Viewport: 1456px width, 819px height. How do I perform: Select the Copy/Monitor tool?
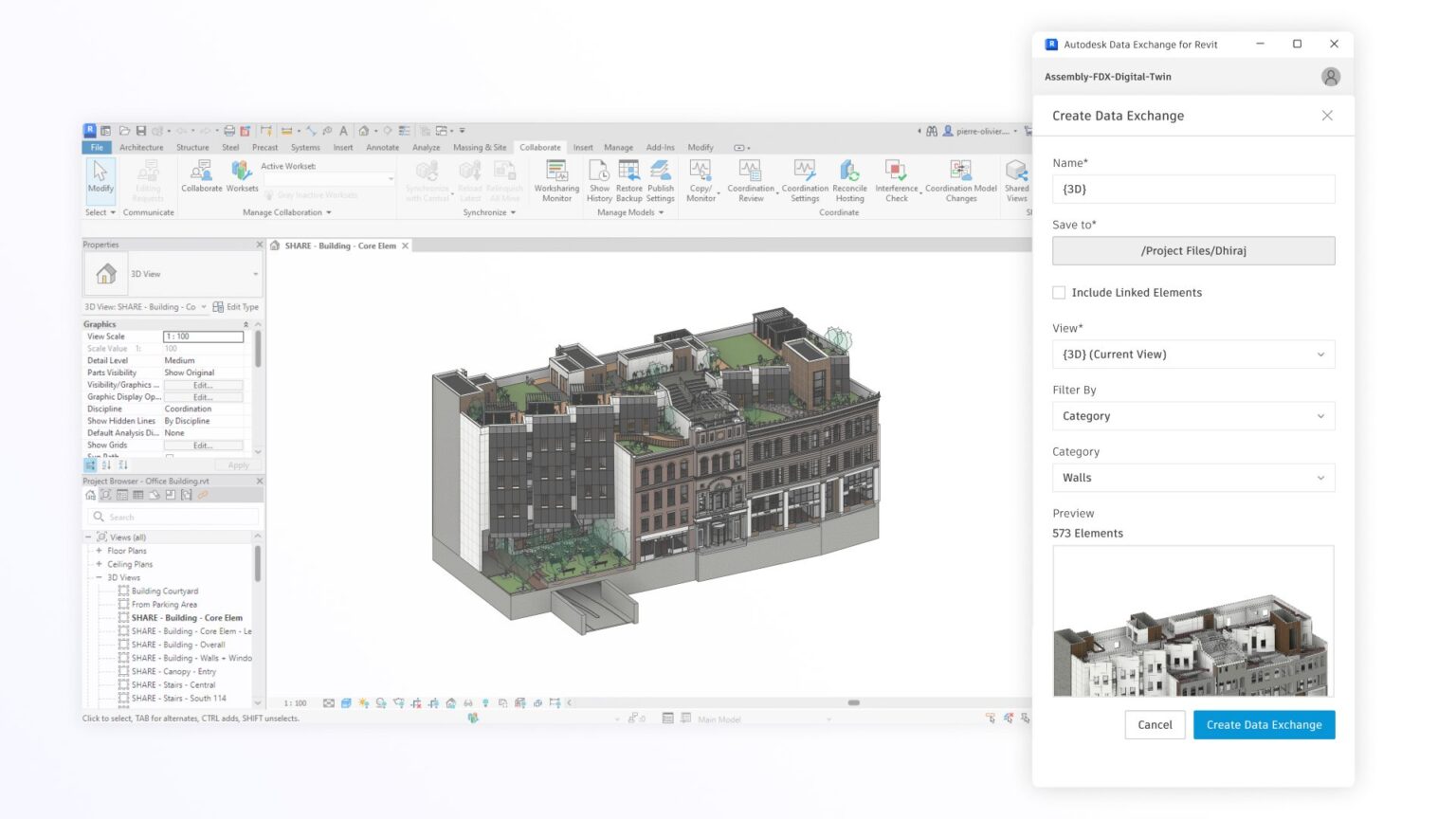click(x=700, y=180)
